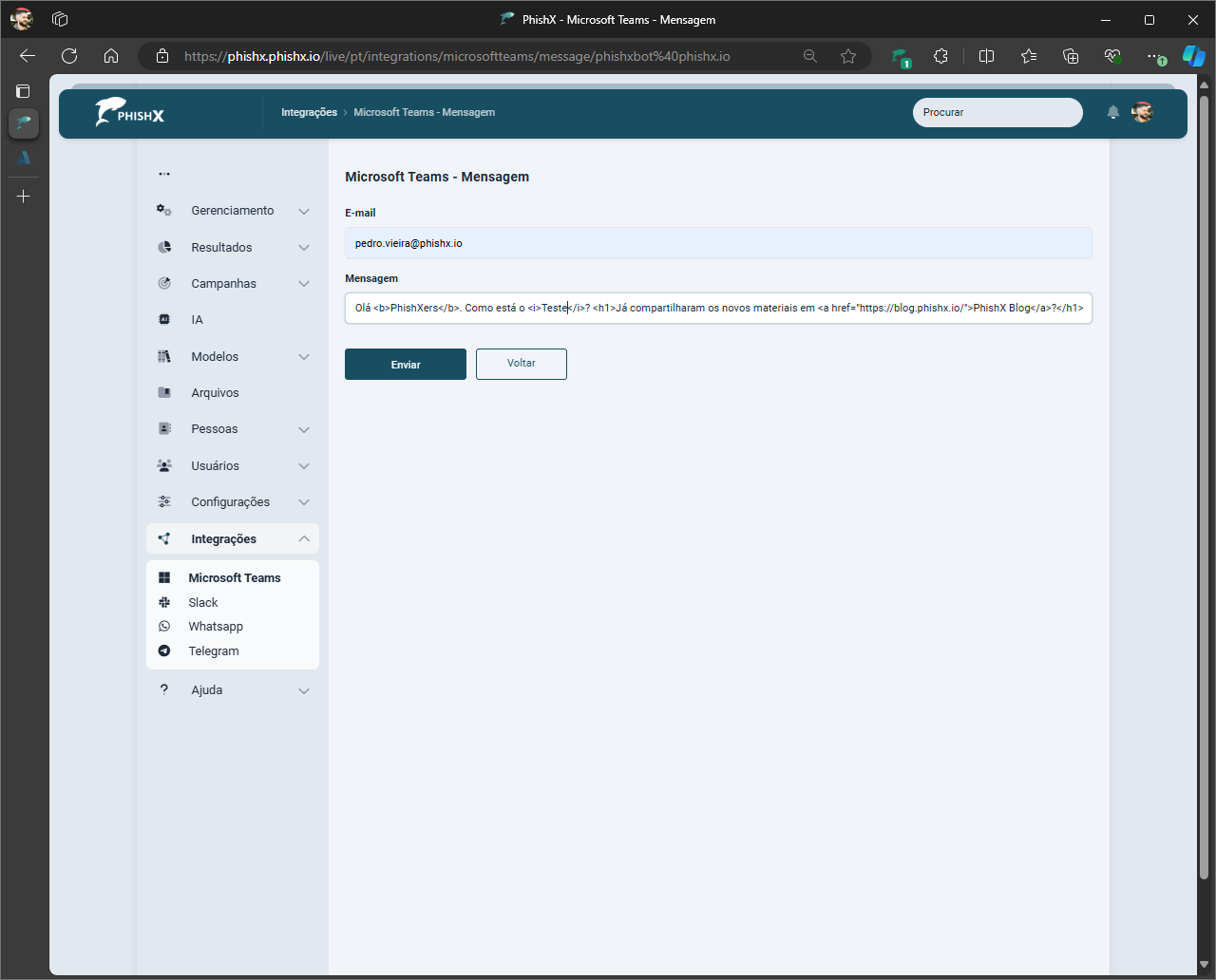1216x980 pixels.
Task: Open the Whatsapp integration item
Action: 216,627
